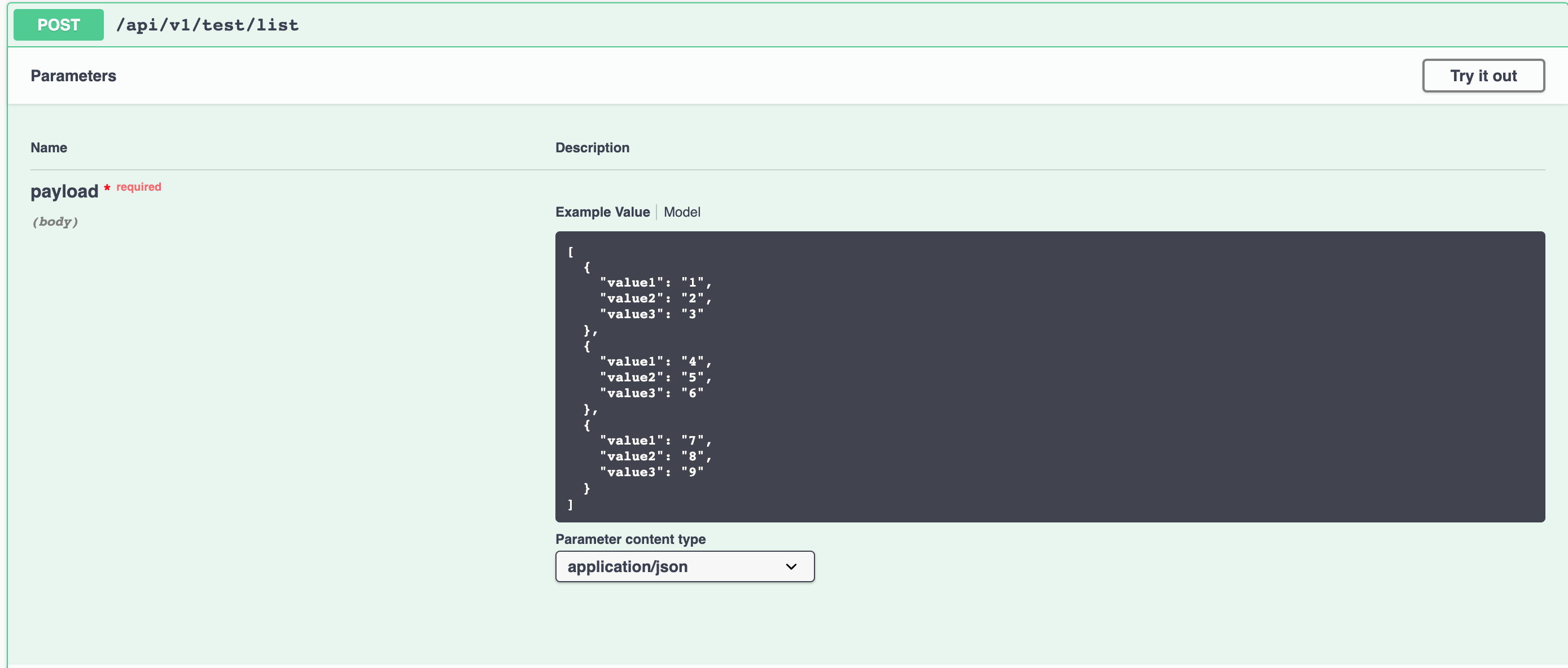Click the Example Value heading area
This screenshot has height=668, width=1568.
coord(602,212)
